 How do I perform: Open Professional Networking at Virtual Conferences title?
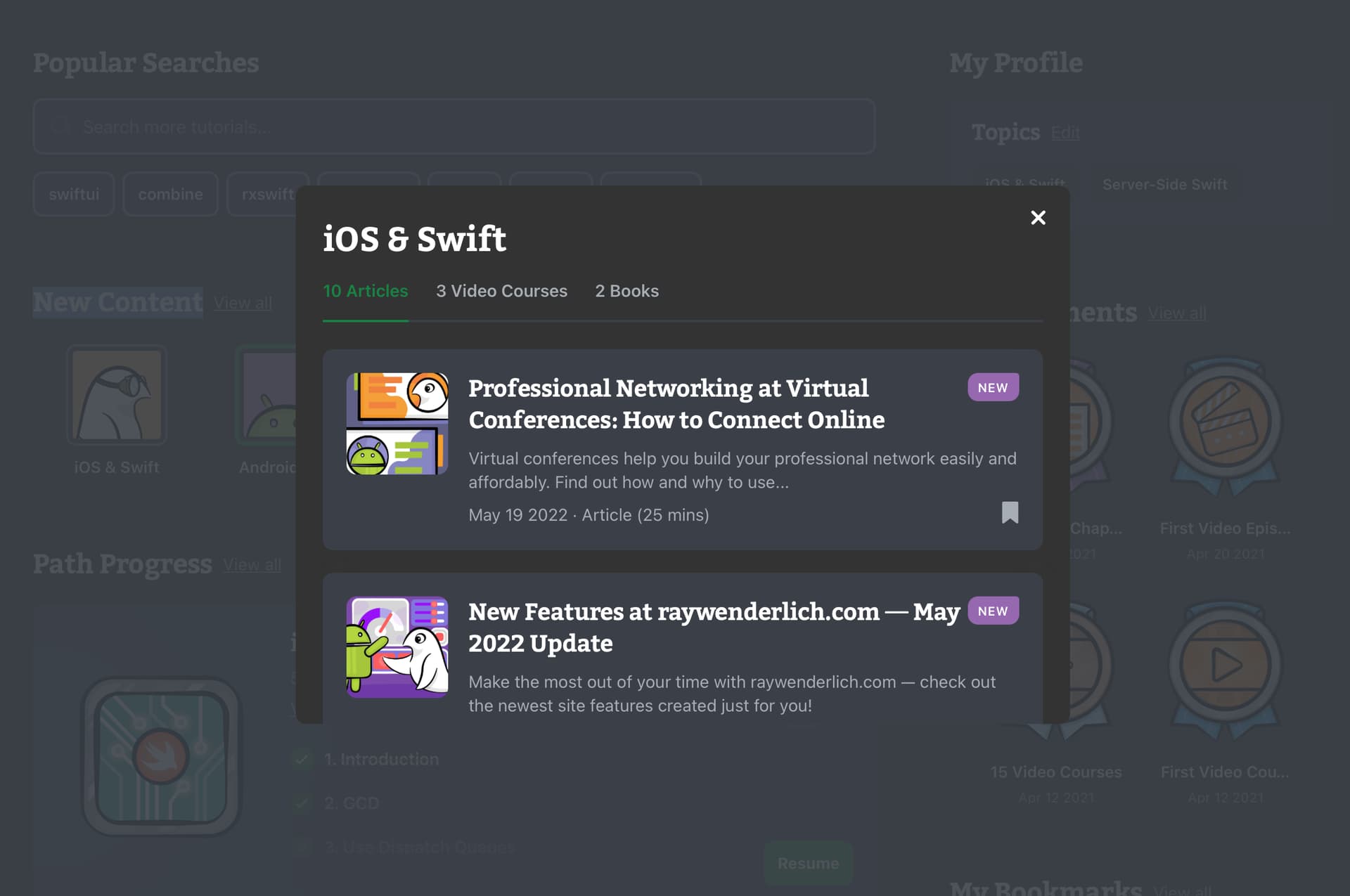676,404
